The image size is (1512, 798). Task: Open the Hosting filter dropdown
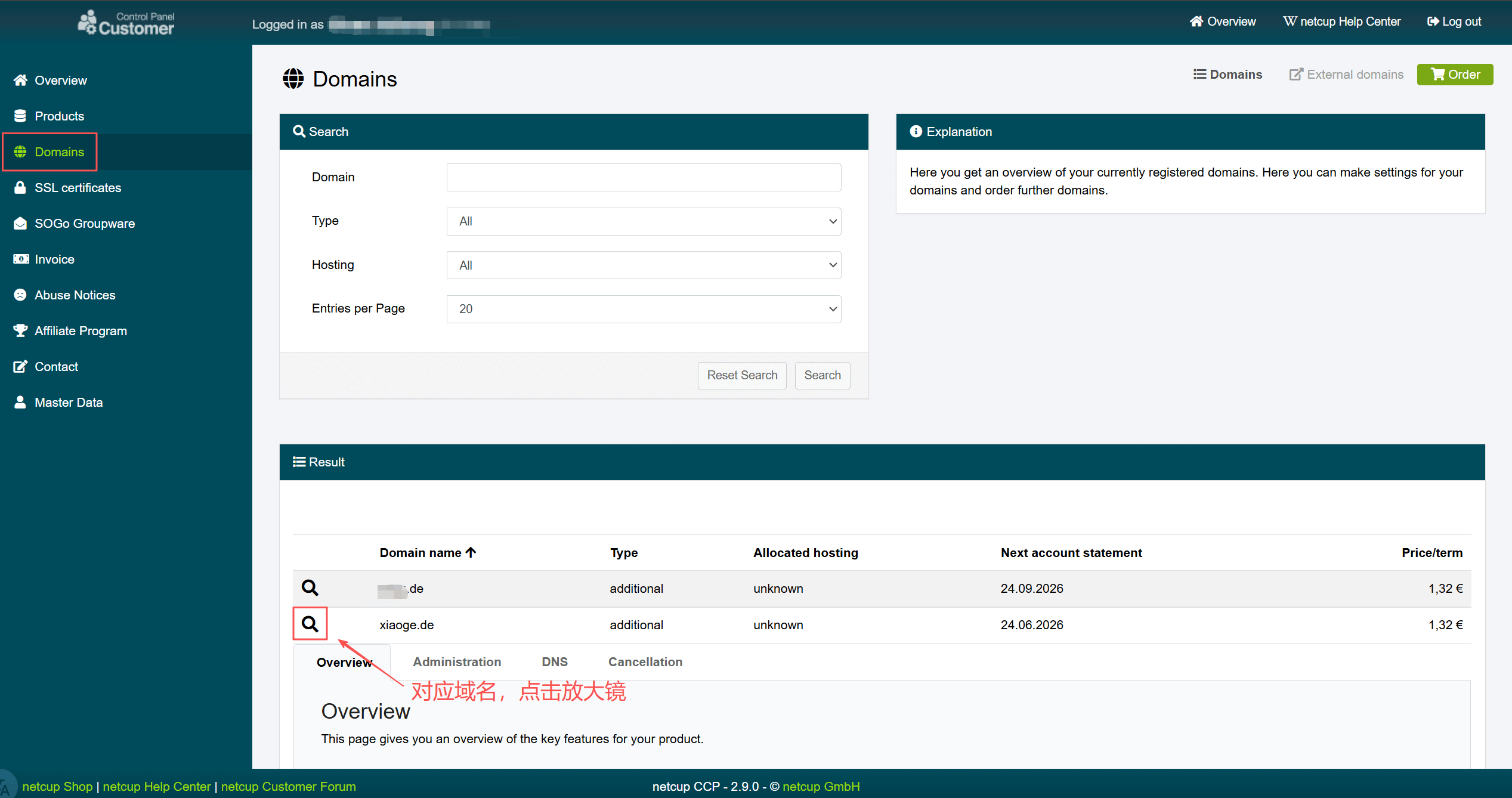(644, 265)
